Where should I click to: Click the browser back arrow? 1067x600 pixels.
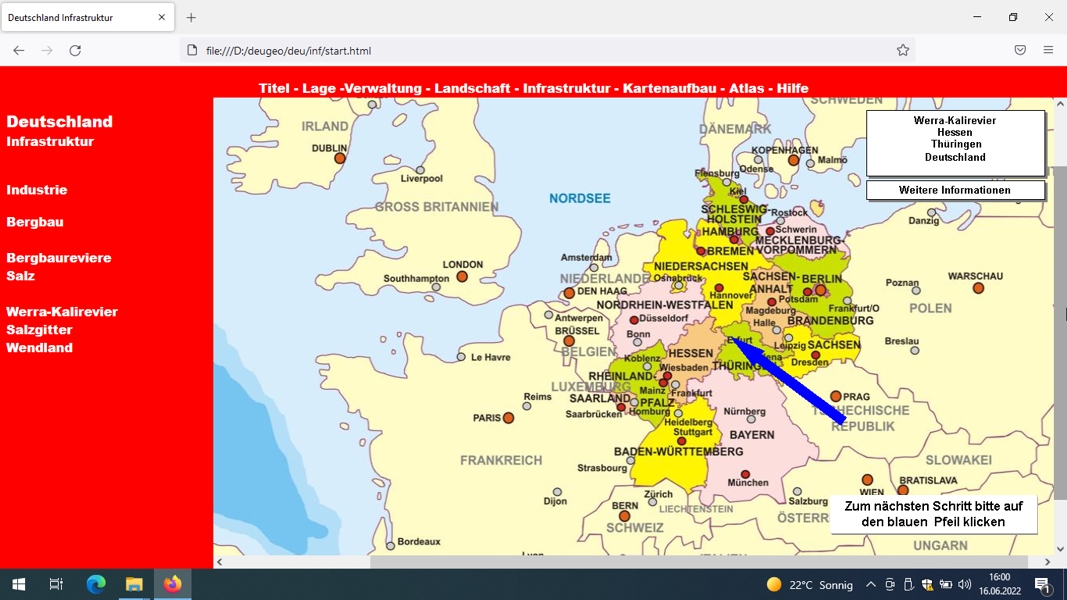coord(18,50)
